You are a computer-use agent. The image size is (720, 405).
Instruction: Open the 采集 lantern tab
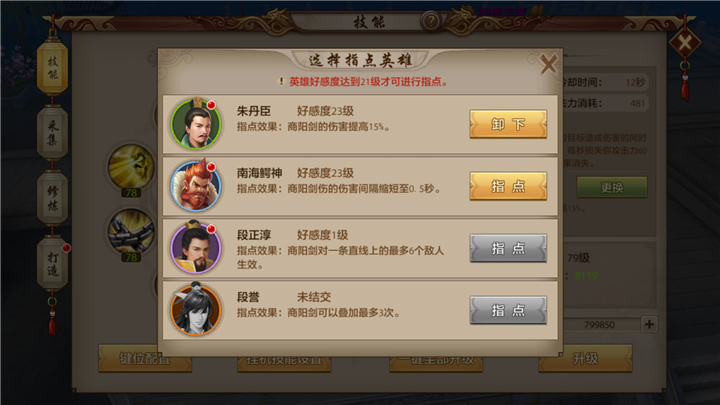[x=52, y=133]
